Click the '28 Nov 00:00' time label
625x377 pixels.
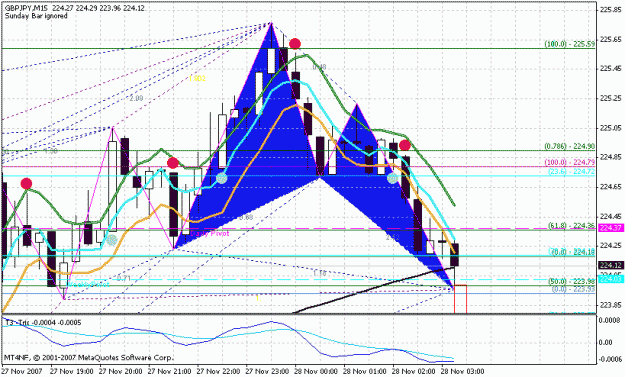pos(316,371)
